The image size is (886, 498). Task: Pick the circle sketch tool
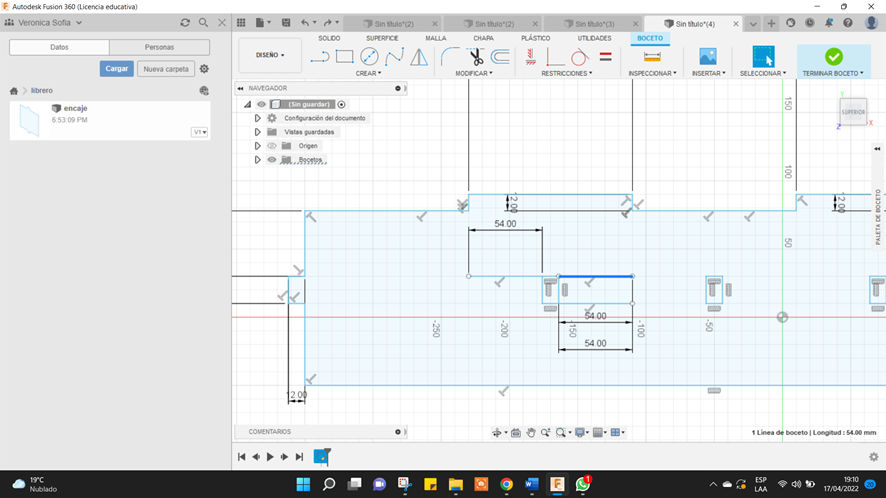(369, 57)
